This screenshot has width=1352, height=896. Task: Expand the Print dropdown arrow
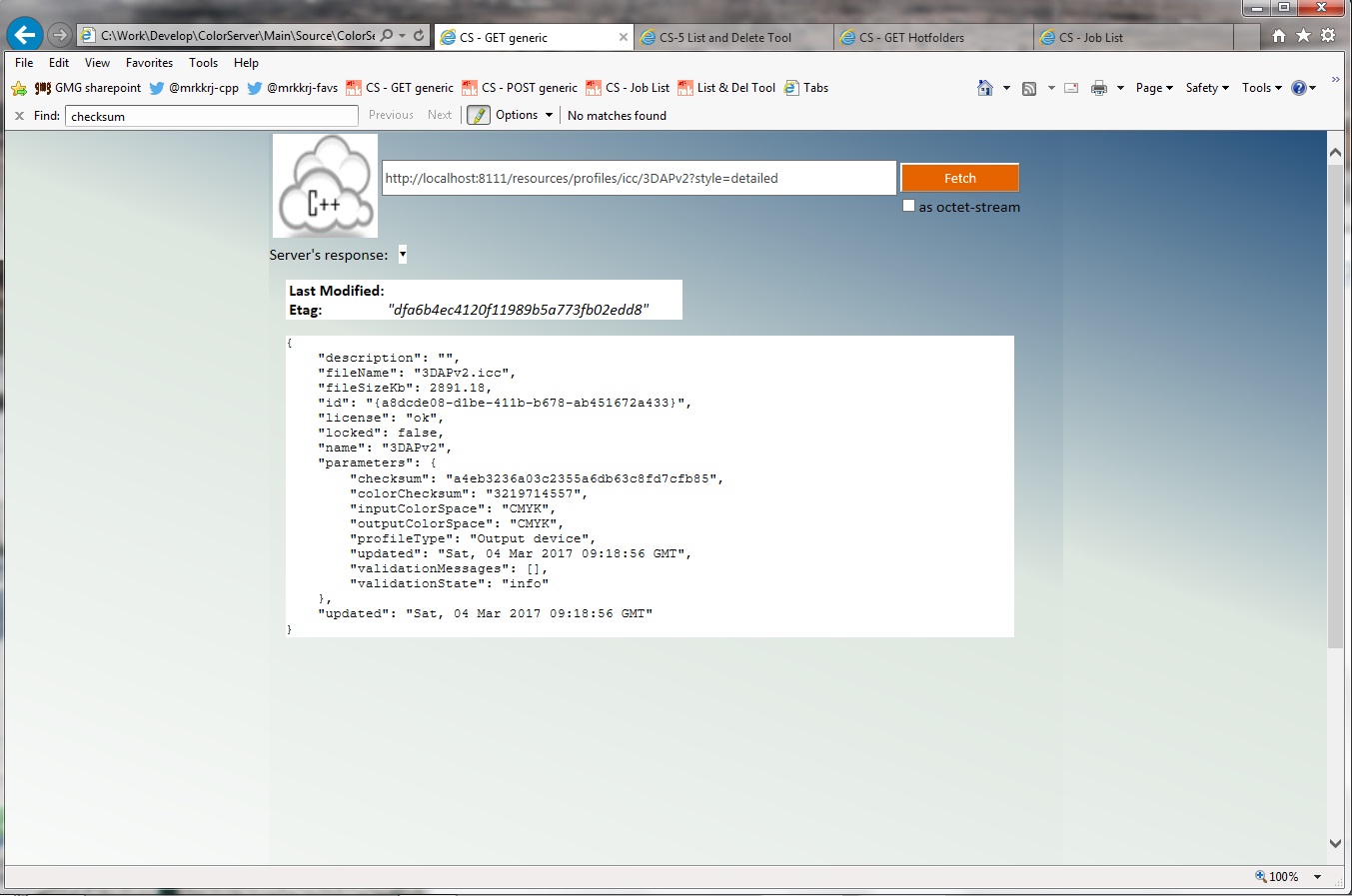pyautogui.click(x=1120, y=88)
